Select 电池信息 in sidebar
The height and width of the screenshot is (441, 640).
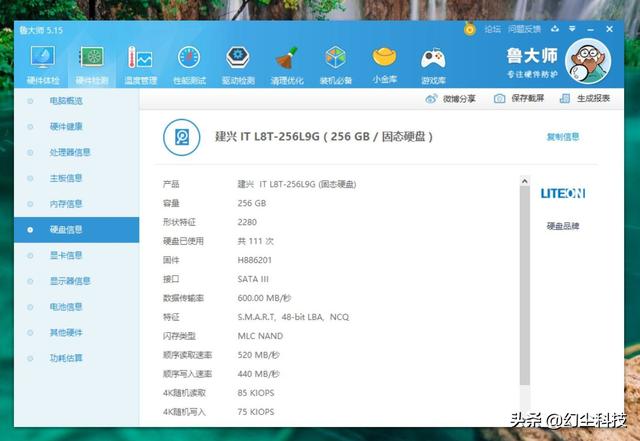[76, 307]
